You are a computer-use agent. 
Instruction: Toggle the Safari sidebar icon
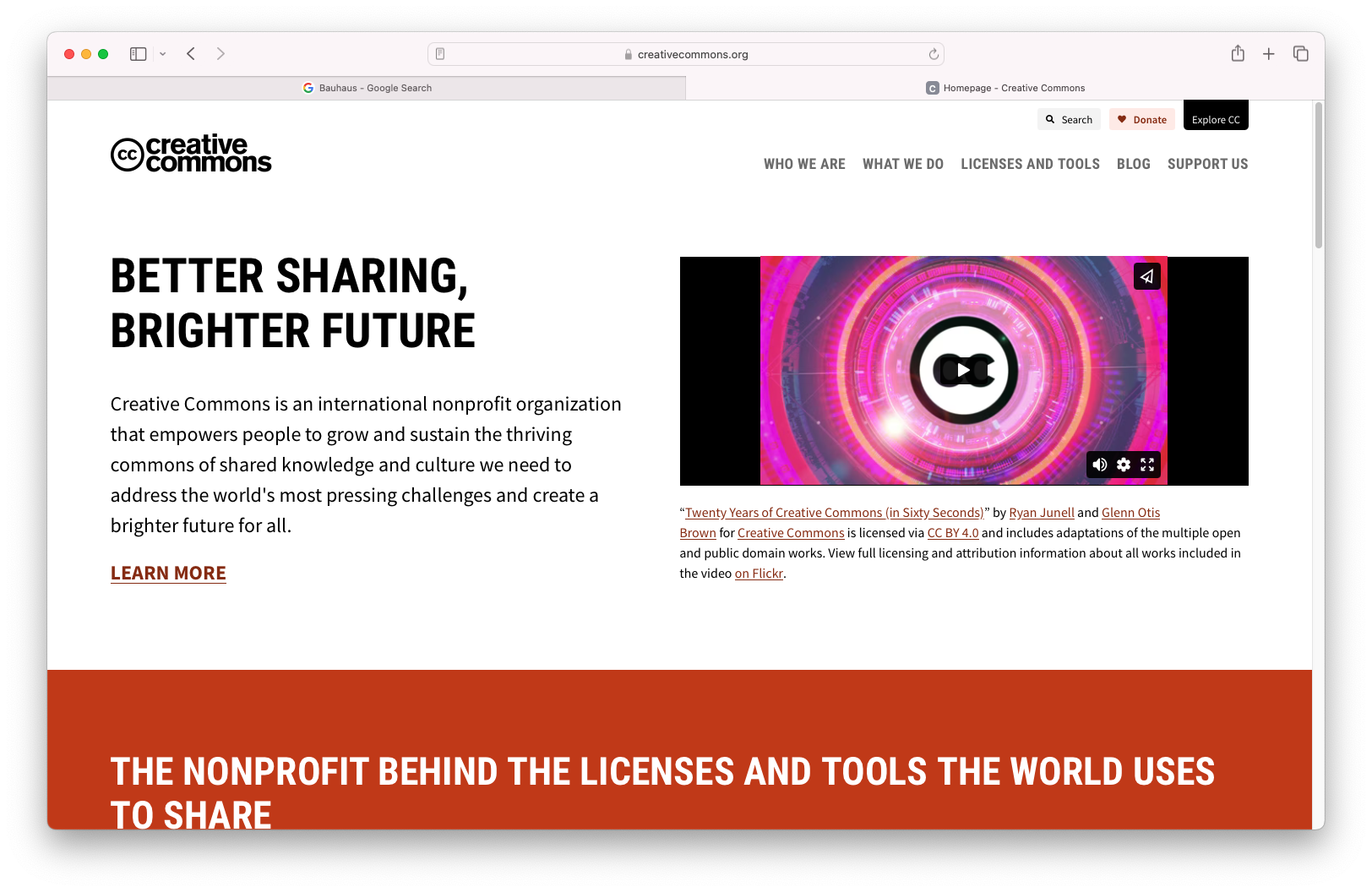tap(139, 54)
